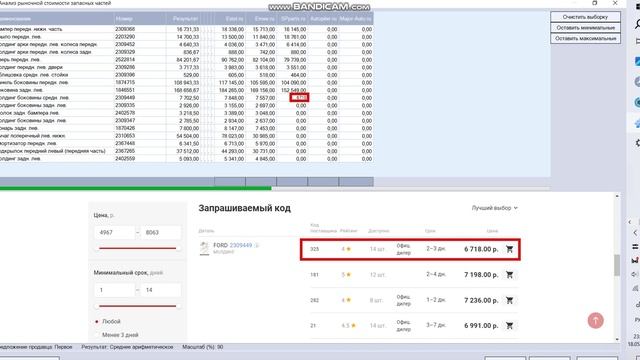
Task: Select part number cell 2367265
Action: (140, 151)
